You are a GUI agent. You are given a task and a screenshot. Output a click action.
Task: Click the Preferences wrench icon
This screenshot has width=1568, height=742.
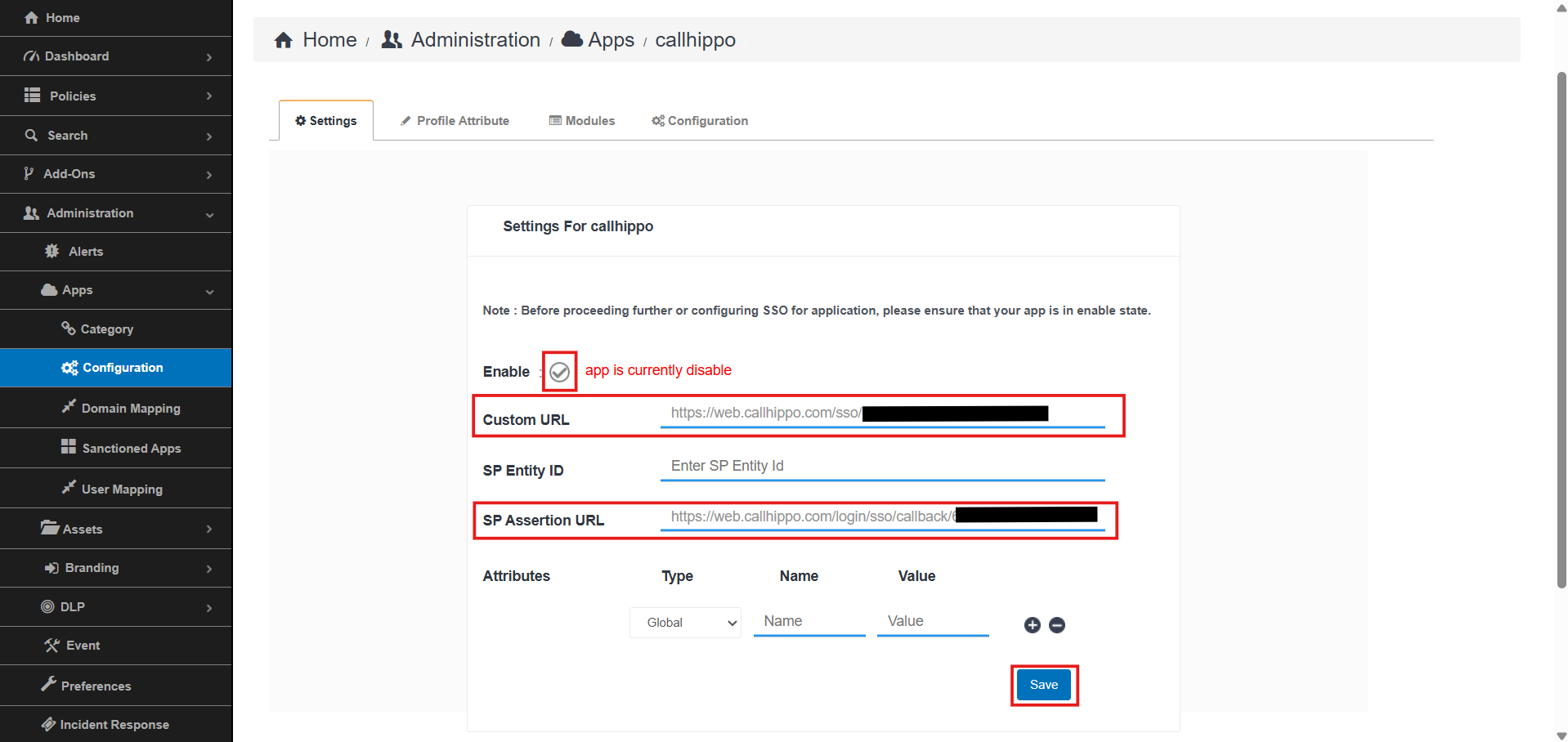pyautogui.click(x=48, y=684)
